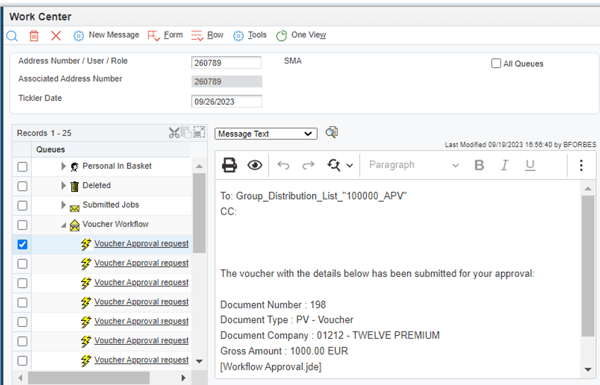Click the Deleted trash can icon
This screenshot has height=385, width=600.
pyautogui.click(x=75, y=186)
